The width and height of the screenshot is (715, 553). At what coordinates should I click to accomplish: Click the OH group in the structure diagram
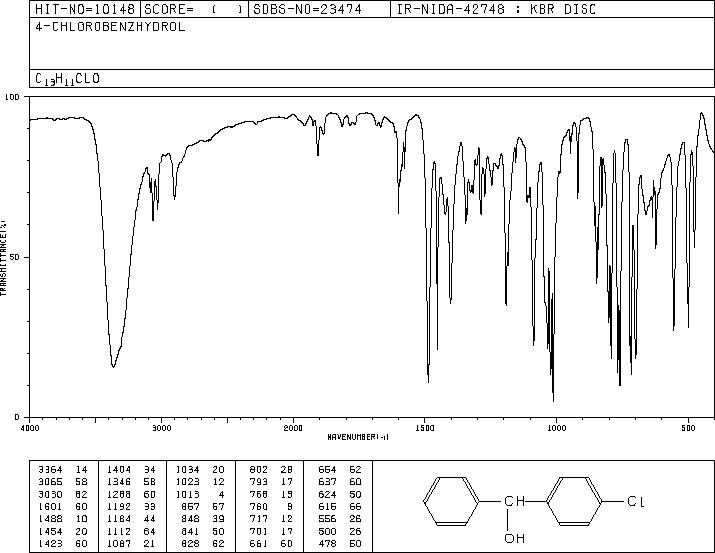(515, 538)
